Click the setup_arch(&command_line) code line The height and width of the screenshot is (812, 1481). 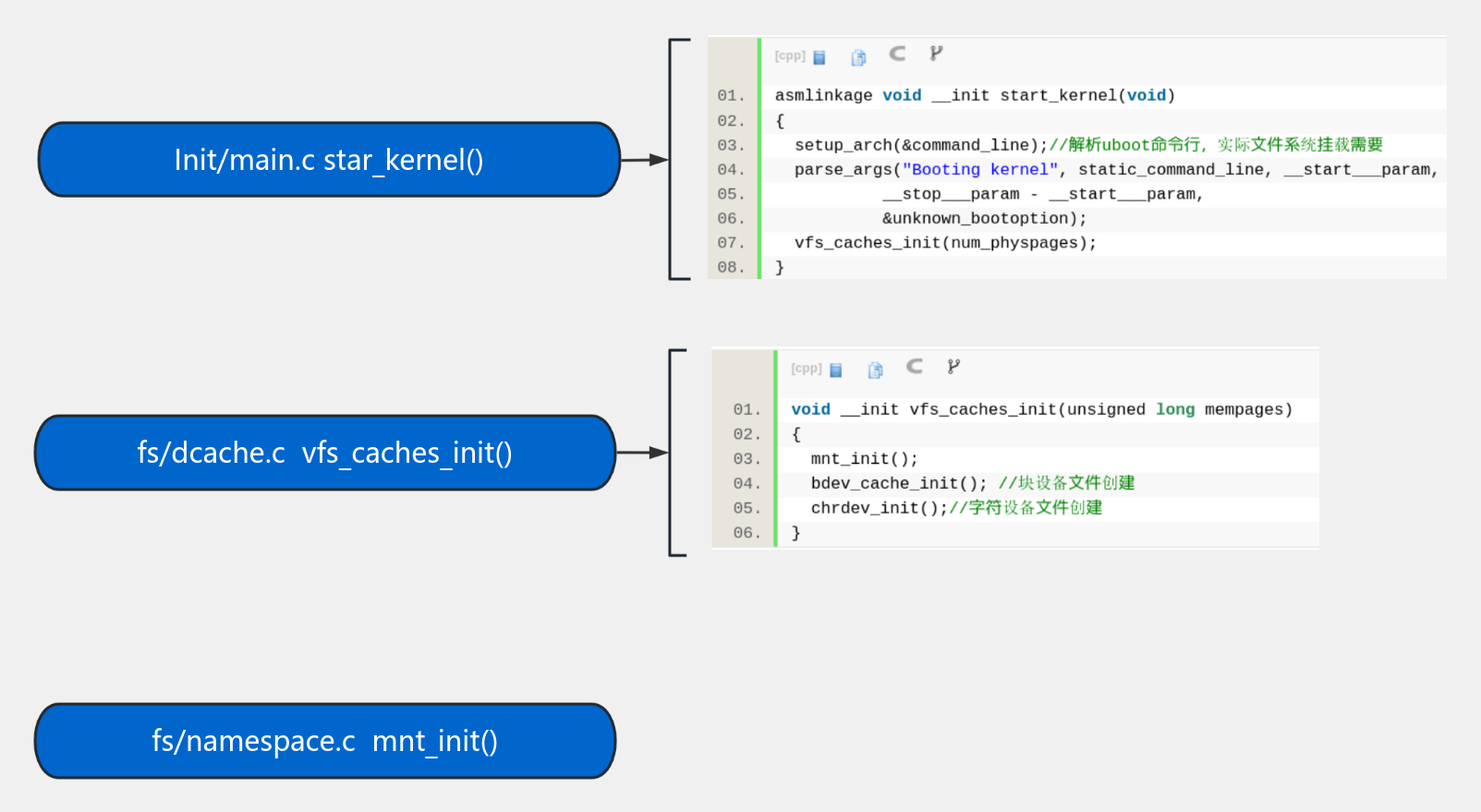pos(920,145)
